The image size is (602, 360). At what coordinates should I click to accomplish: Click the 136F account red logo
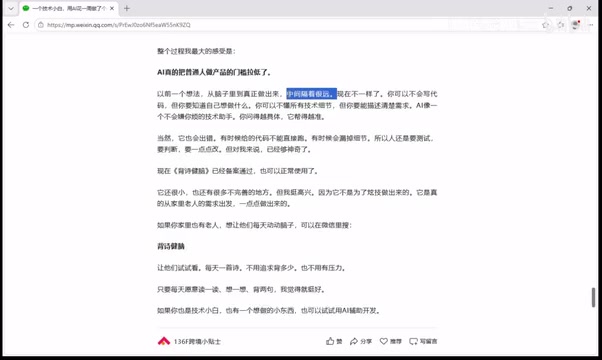(x=164, y=341)
